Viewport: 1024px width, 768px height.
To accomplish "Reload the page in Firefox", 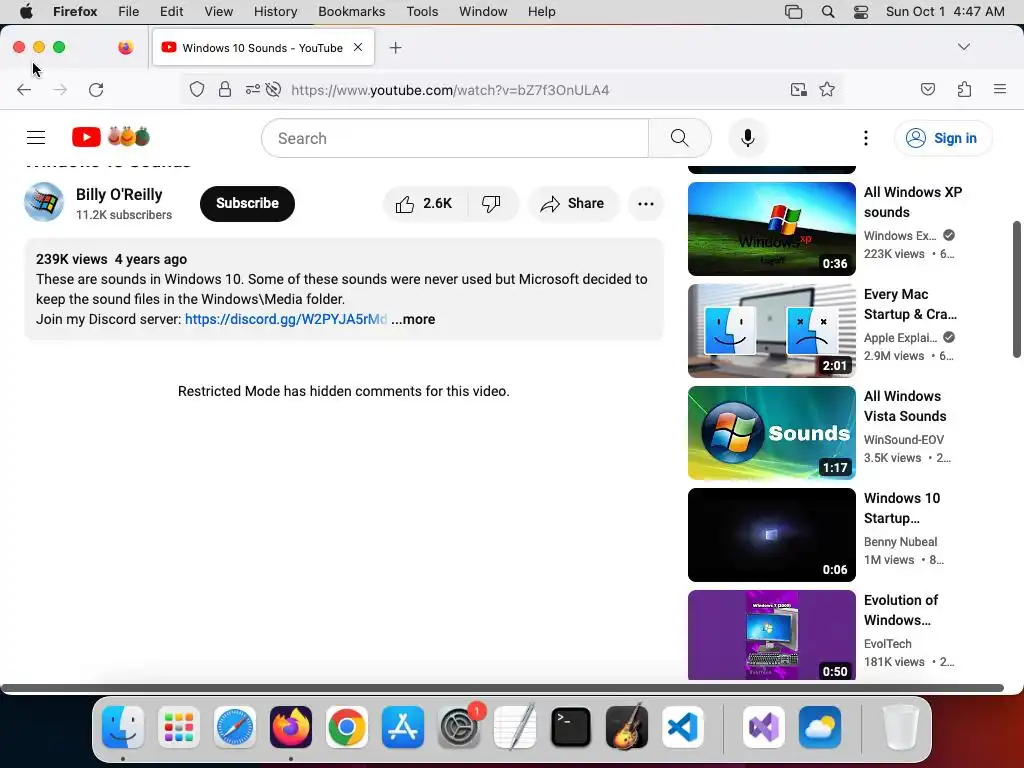I will click(x=96, y=89).
